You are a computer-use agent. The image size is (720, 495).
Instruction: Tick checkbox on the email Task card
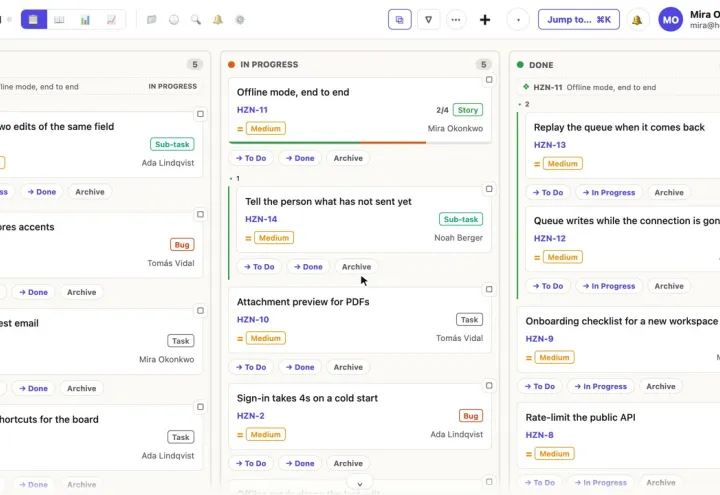[x=200, y=311]
